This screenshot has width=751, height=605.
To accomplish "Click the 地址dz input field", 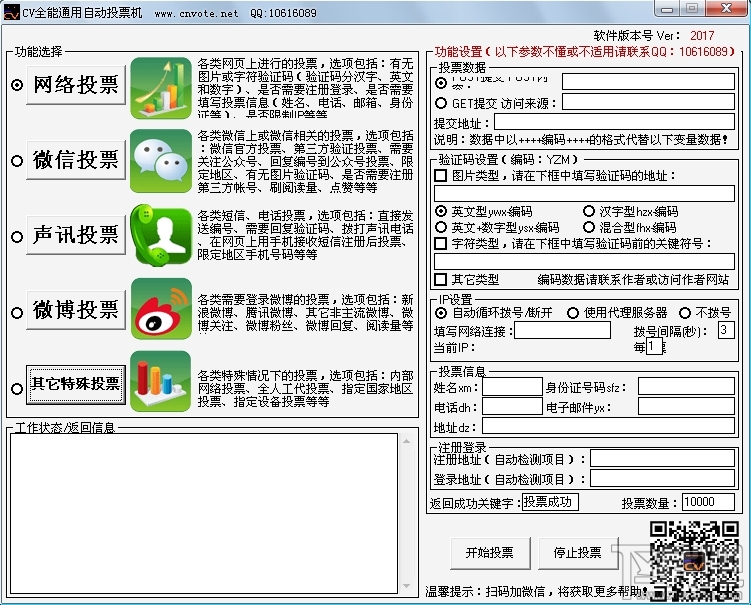I will 608,426.
